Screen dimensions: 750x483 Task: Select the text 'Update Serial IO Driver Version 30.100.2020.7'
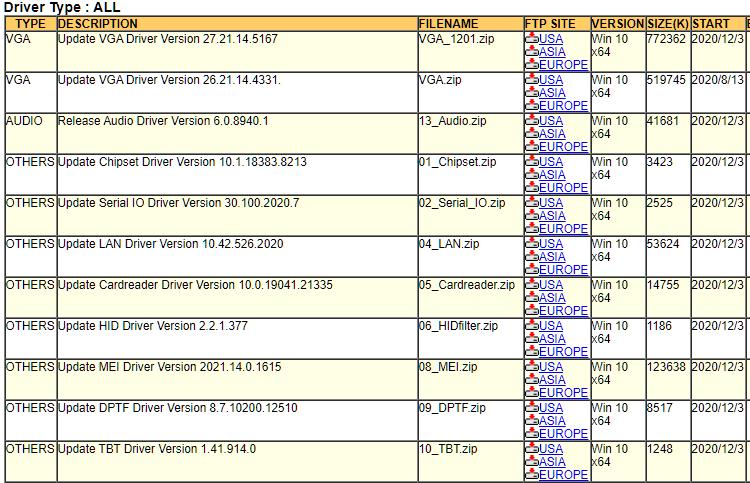click(178, 203)
